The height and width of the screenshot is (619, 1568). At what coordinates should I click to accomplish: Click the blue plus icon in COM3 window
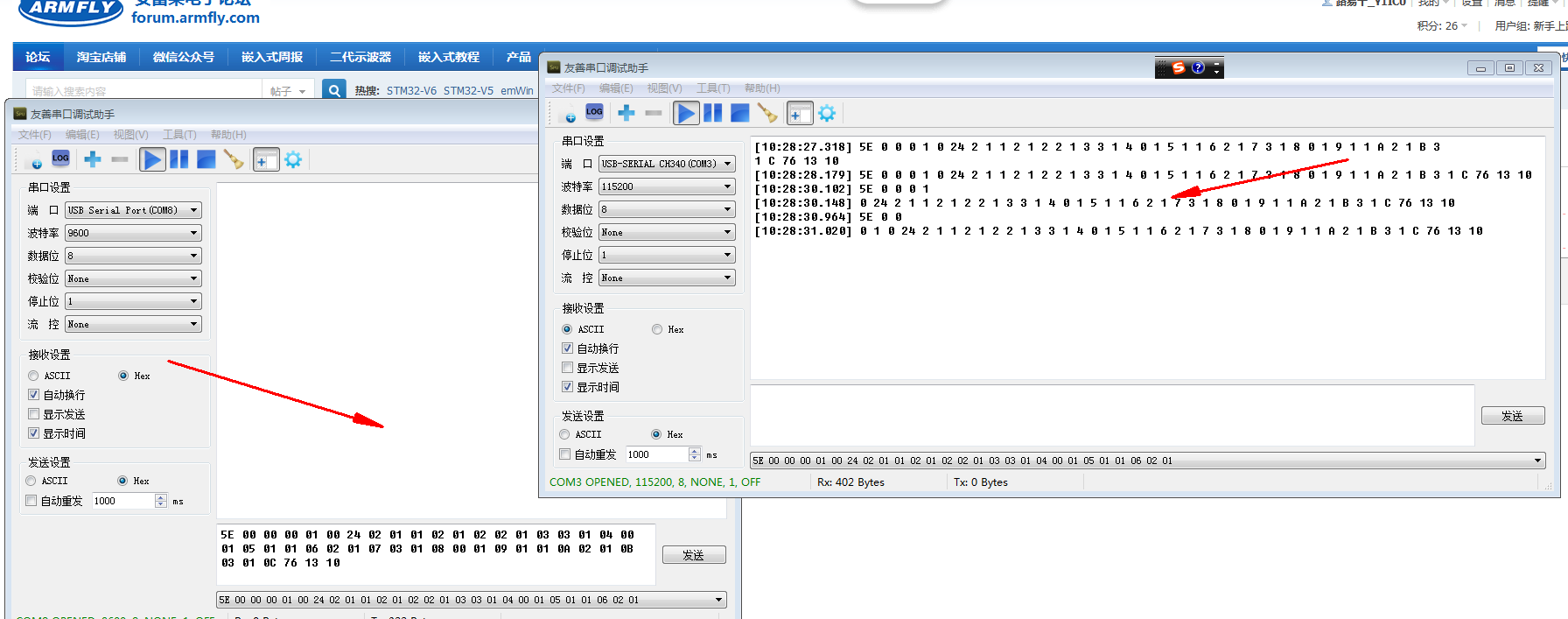tap(626, 113)
